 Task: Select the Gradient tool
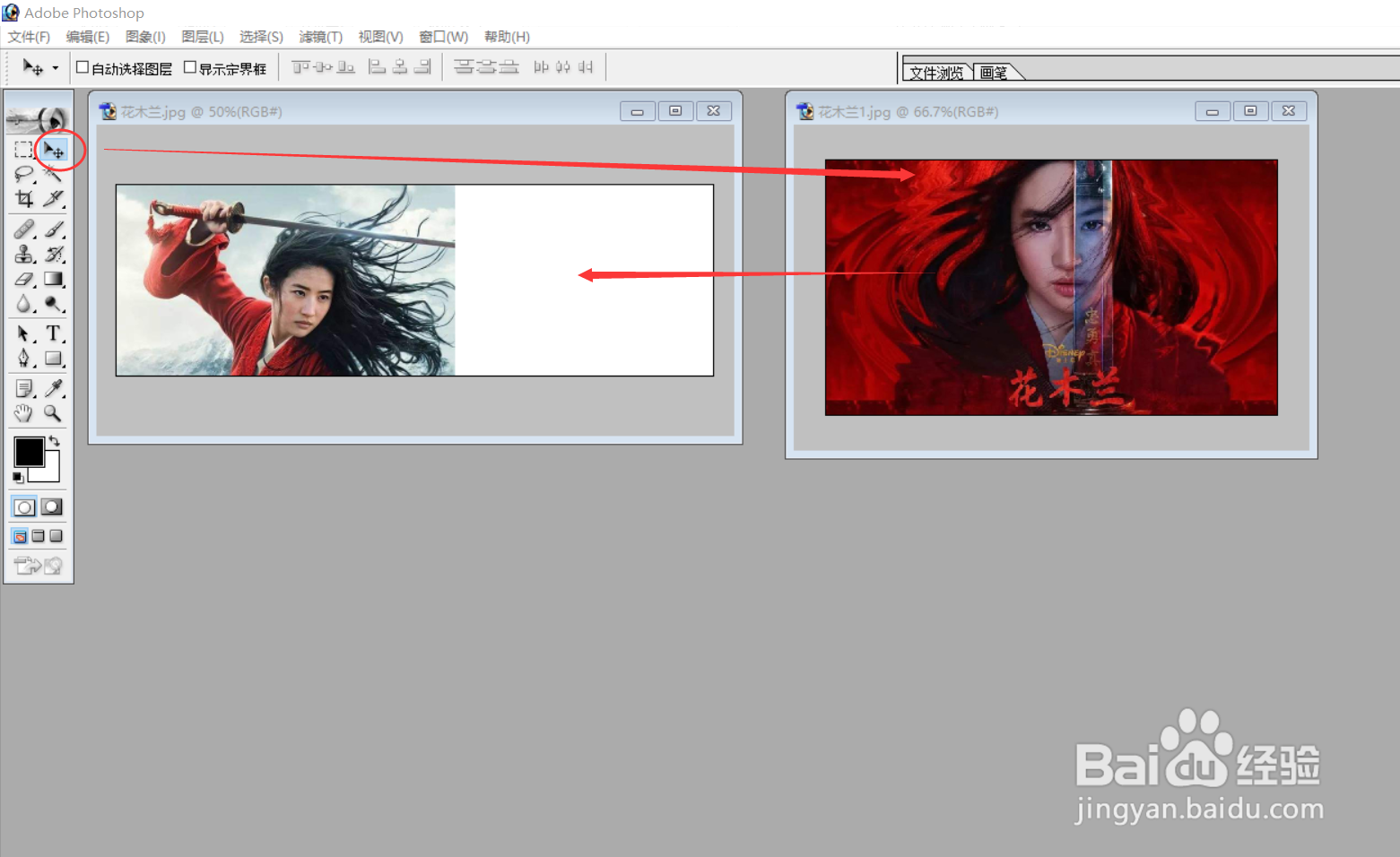[x=54, y=280]
